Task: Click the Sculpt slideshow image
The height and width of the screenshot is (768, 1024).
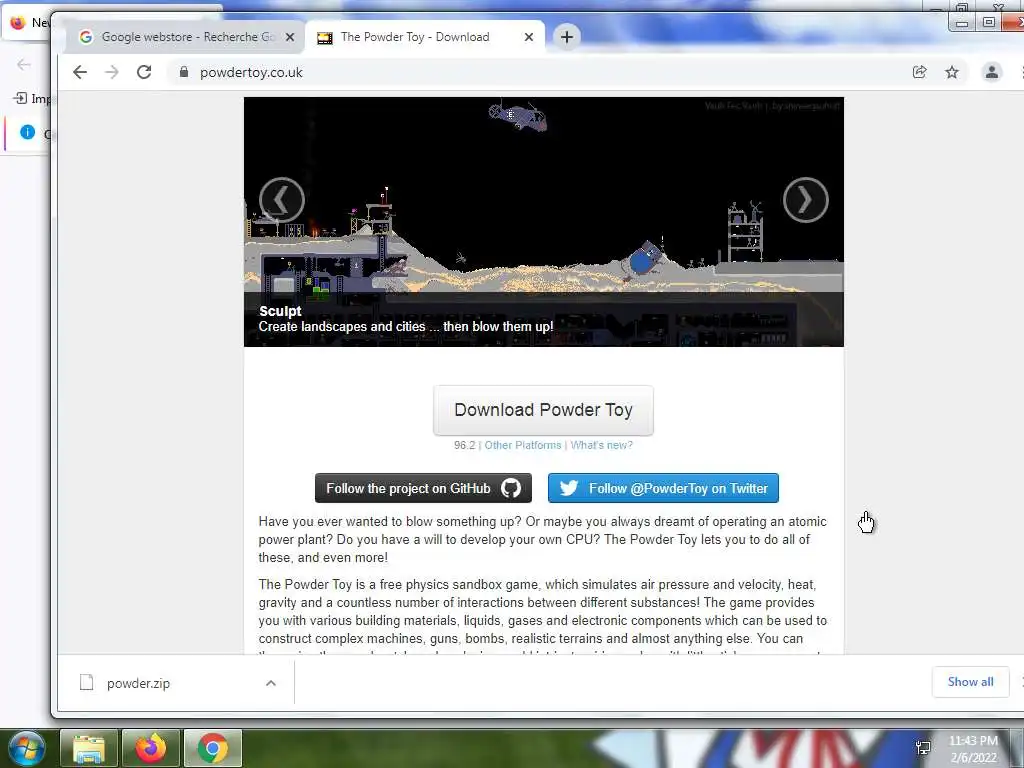Action: (x=544, y=222)
